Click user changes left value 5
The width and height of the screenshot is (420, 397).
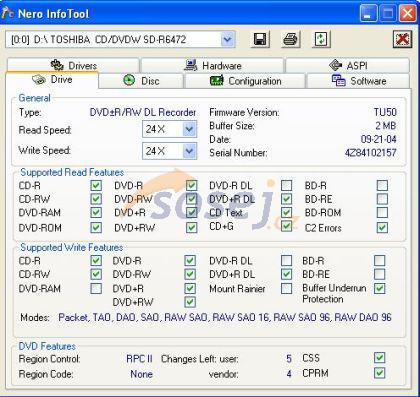[x=289, y=359]
